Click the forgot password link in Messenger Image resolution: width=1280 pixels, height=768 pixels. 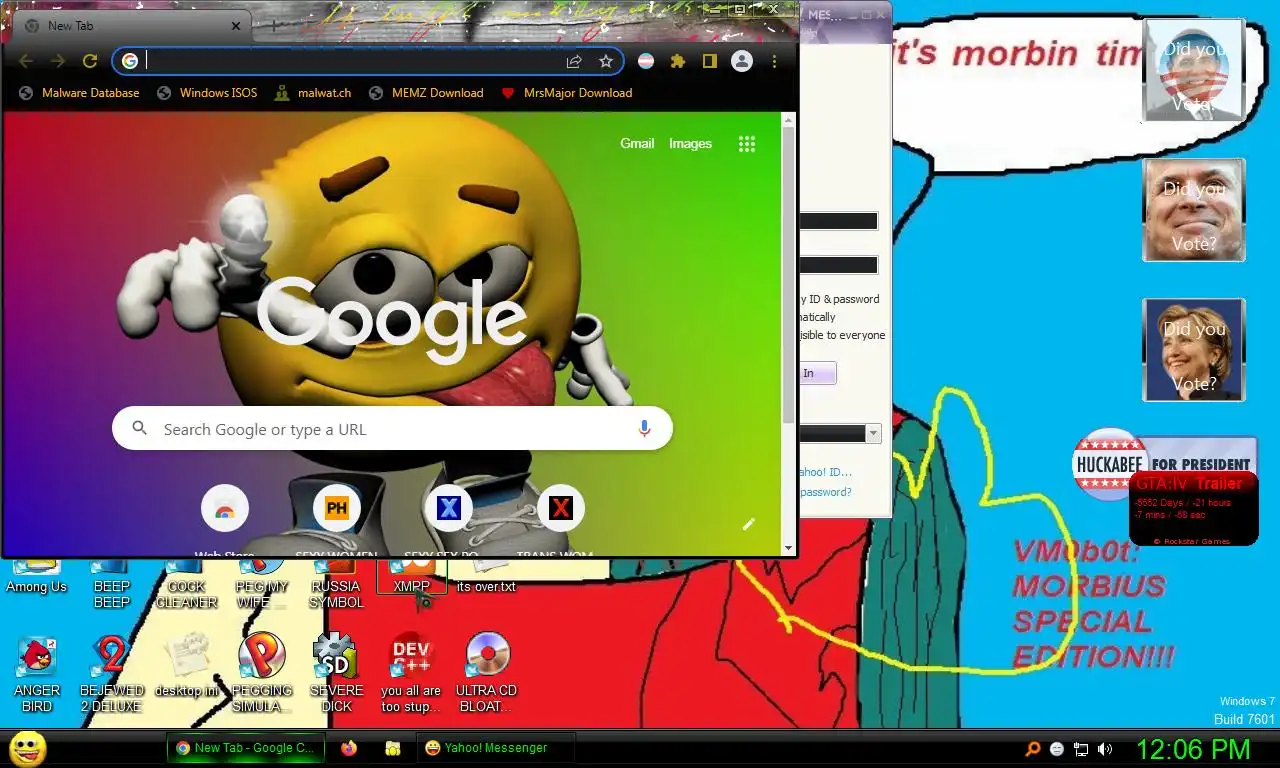(x=825, y=492)
